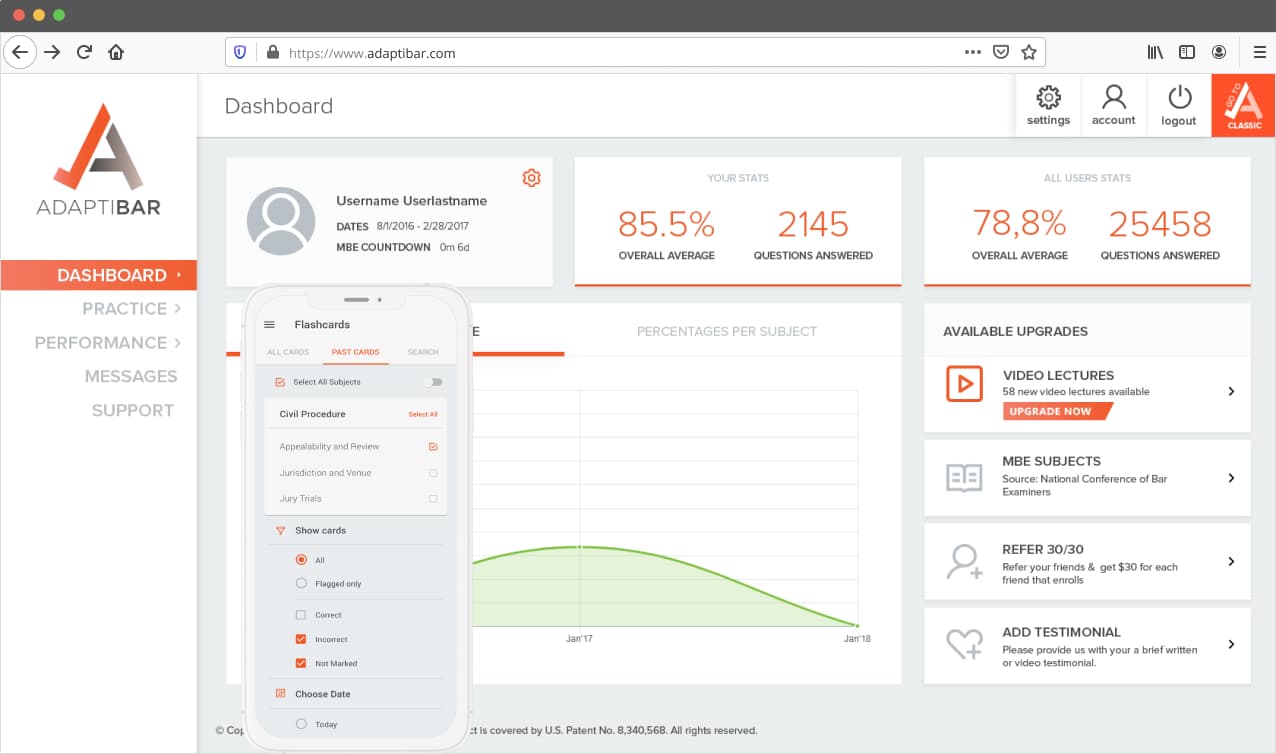Uncheck the Not Marked checkbox
This screenshot has width=1276, height=754.
pyautogui.click(x=301, y=663)
